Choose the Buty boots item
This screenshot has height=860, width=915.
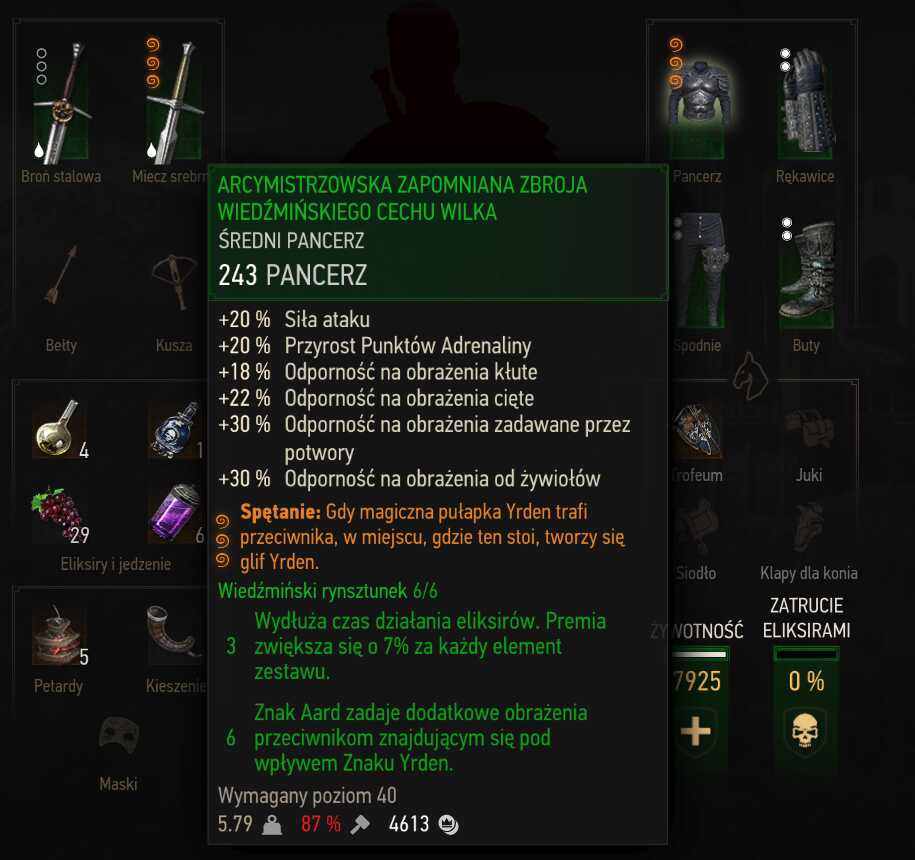pos(806,271)
